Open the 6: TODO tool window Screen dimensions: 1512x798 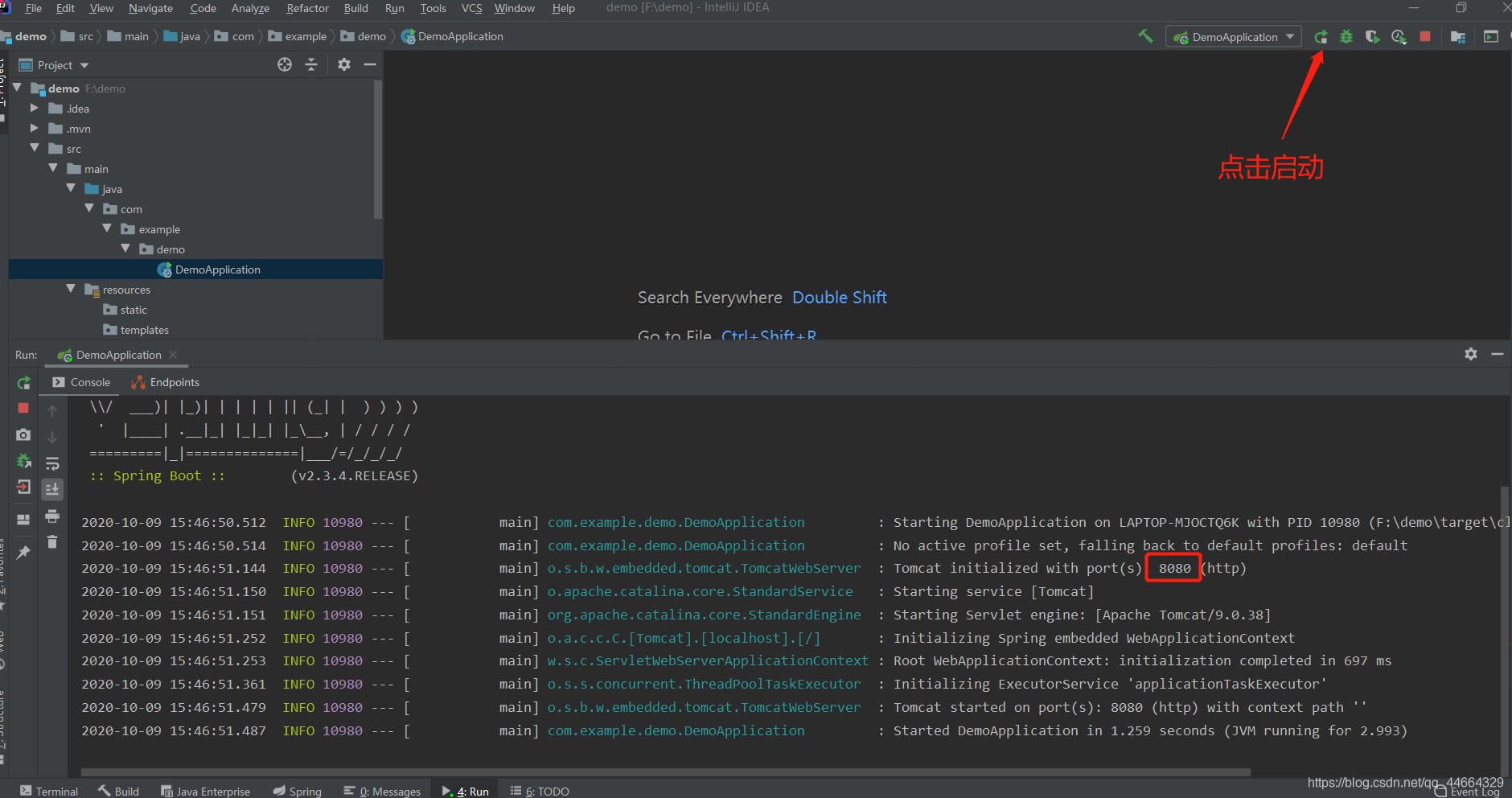click(x=540, y=791)
